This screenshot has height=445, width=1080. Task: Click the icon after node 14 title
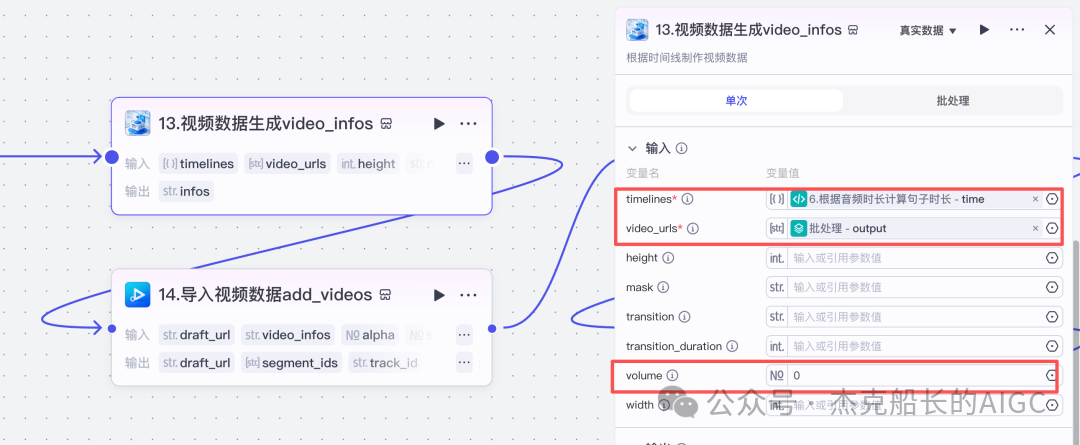point(386,296)
